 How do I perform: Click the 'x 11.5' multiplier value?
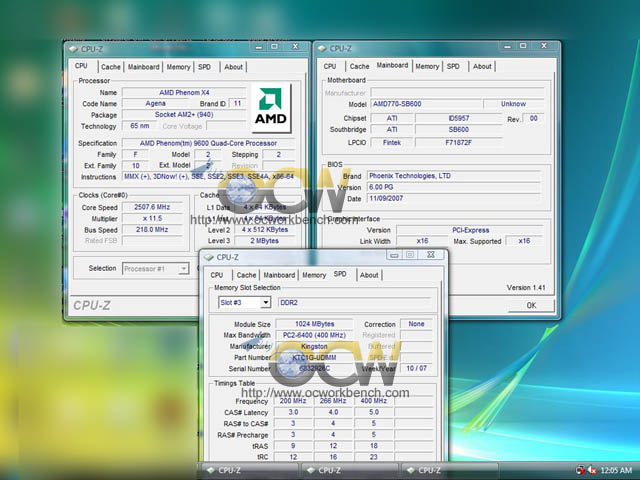tap(152, 218)
